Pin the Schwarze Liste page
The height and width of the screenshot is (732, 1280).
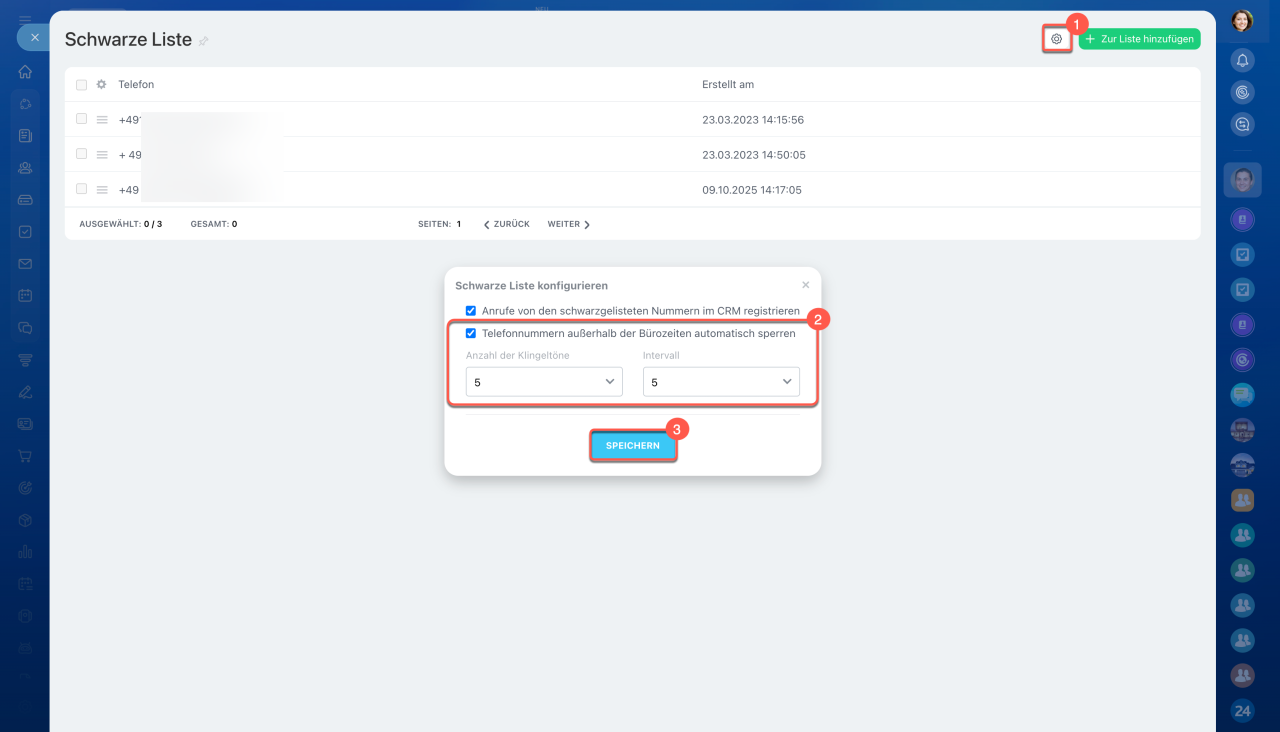(203, 41)
